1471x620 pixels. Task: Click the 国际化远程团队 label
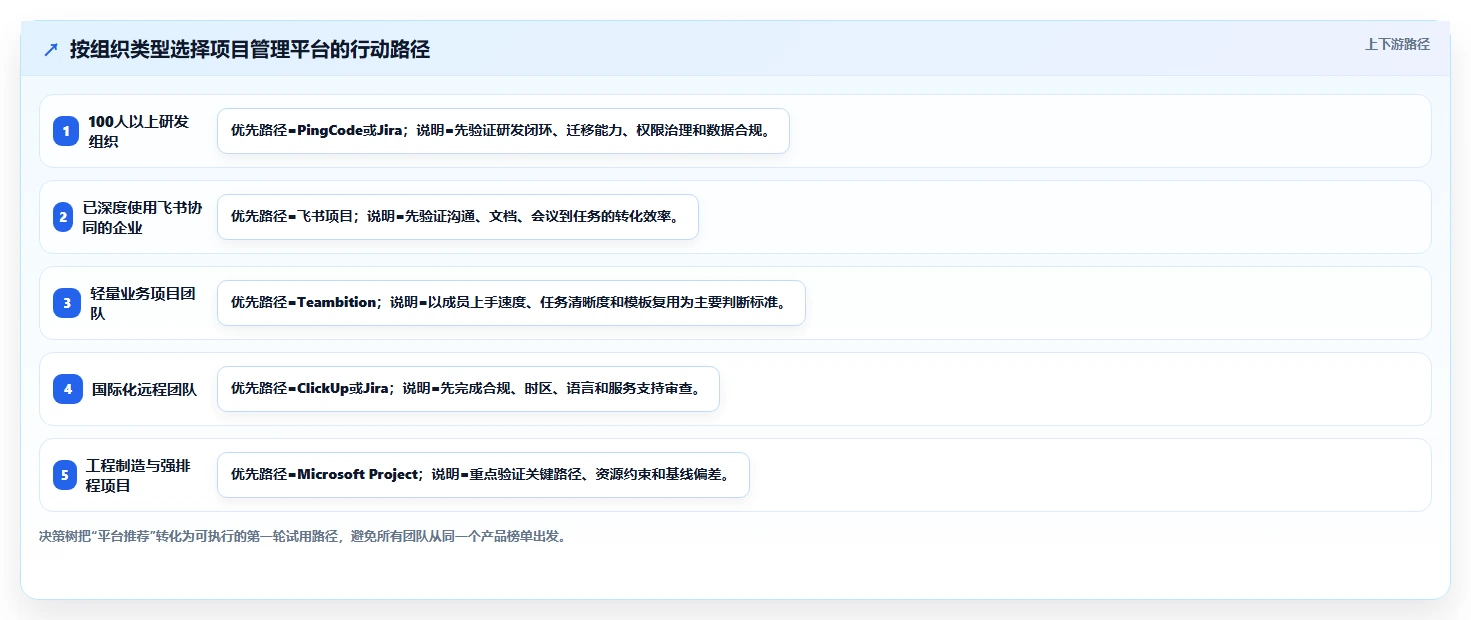click(144, 389)
